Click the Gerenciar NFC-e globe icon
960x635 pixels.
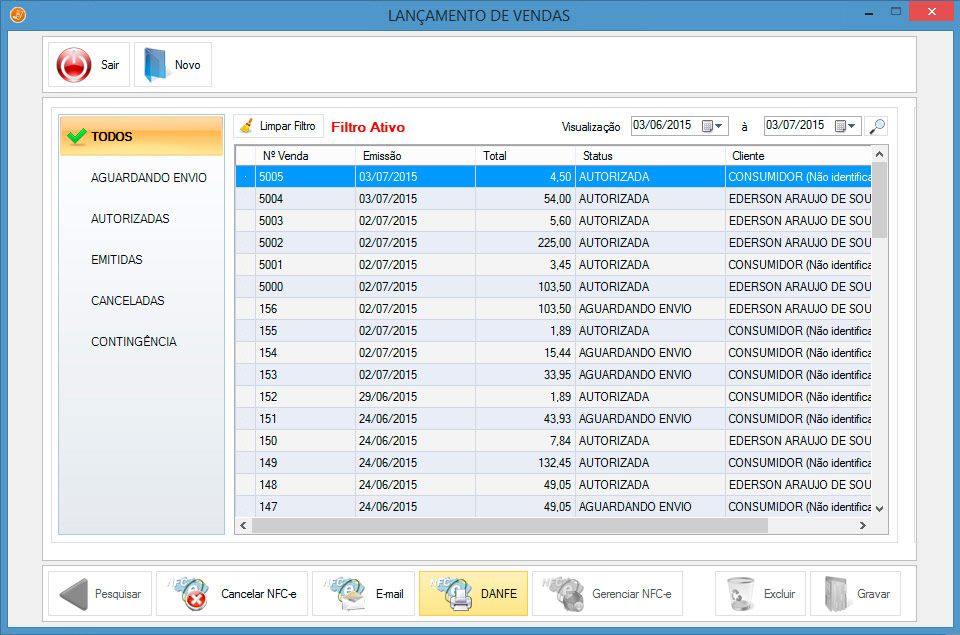(x=563, y=594)
